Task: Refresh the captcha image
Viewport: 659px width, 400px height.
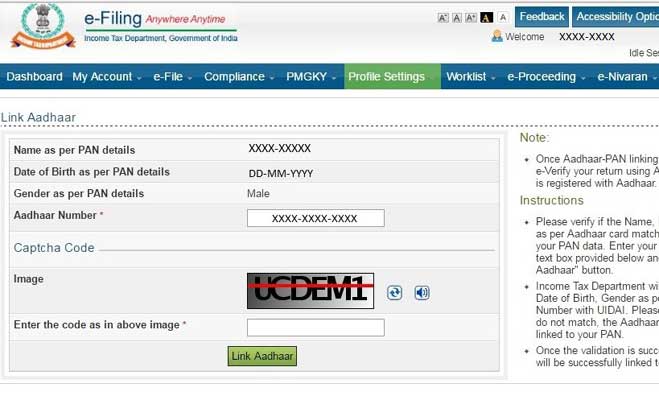Action: (395, 293)
